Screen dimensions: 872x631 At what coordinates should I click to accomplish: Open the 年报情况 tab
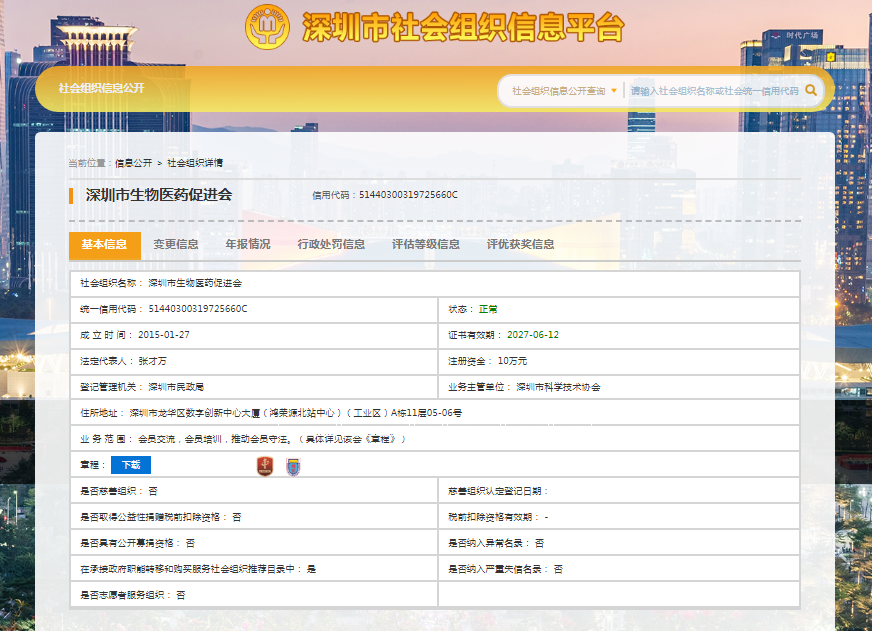coord(247,245)
